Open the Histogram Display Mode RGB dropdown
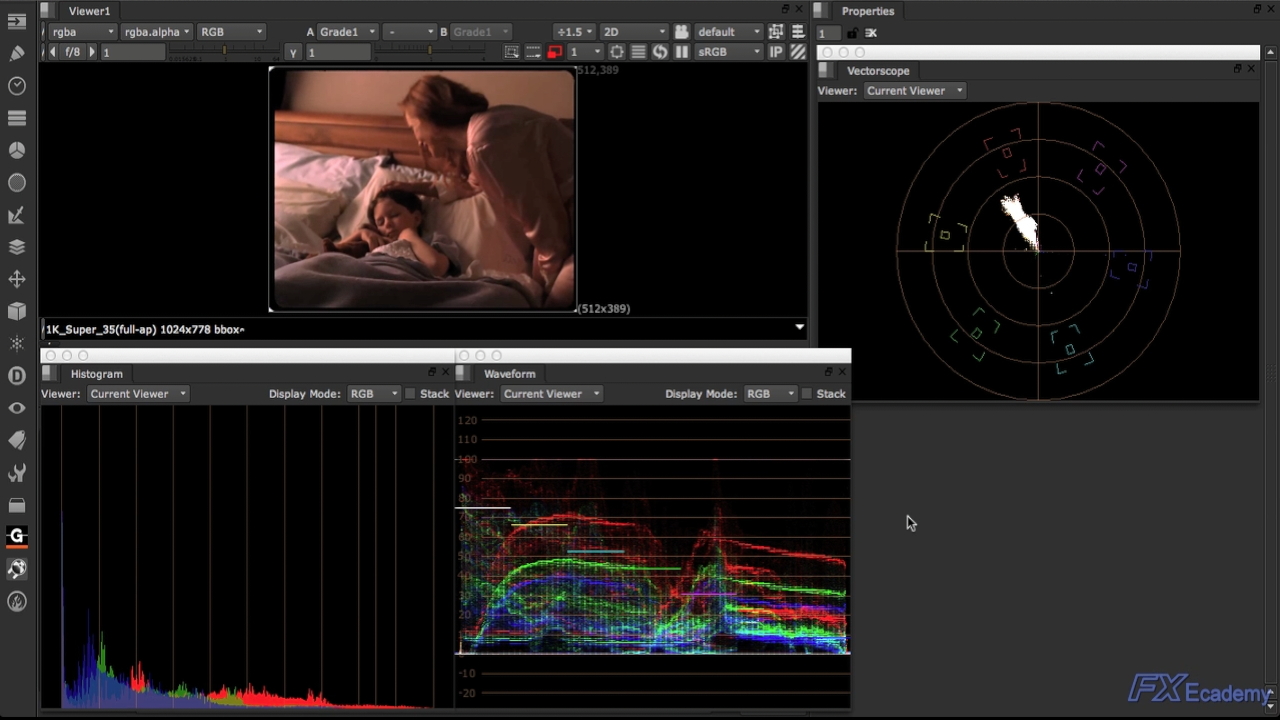1280x720 pixels. (x=373, y=394)
